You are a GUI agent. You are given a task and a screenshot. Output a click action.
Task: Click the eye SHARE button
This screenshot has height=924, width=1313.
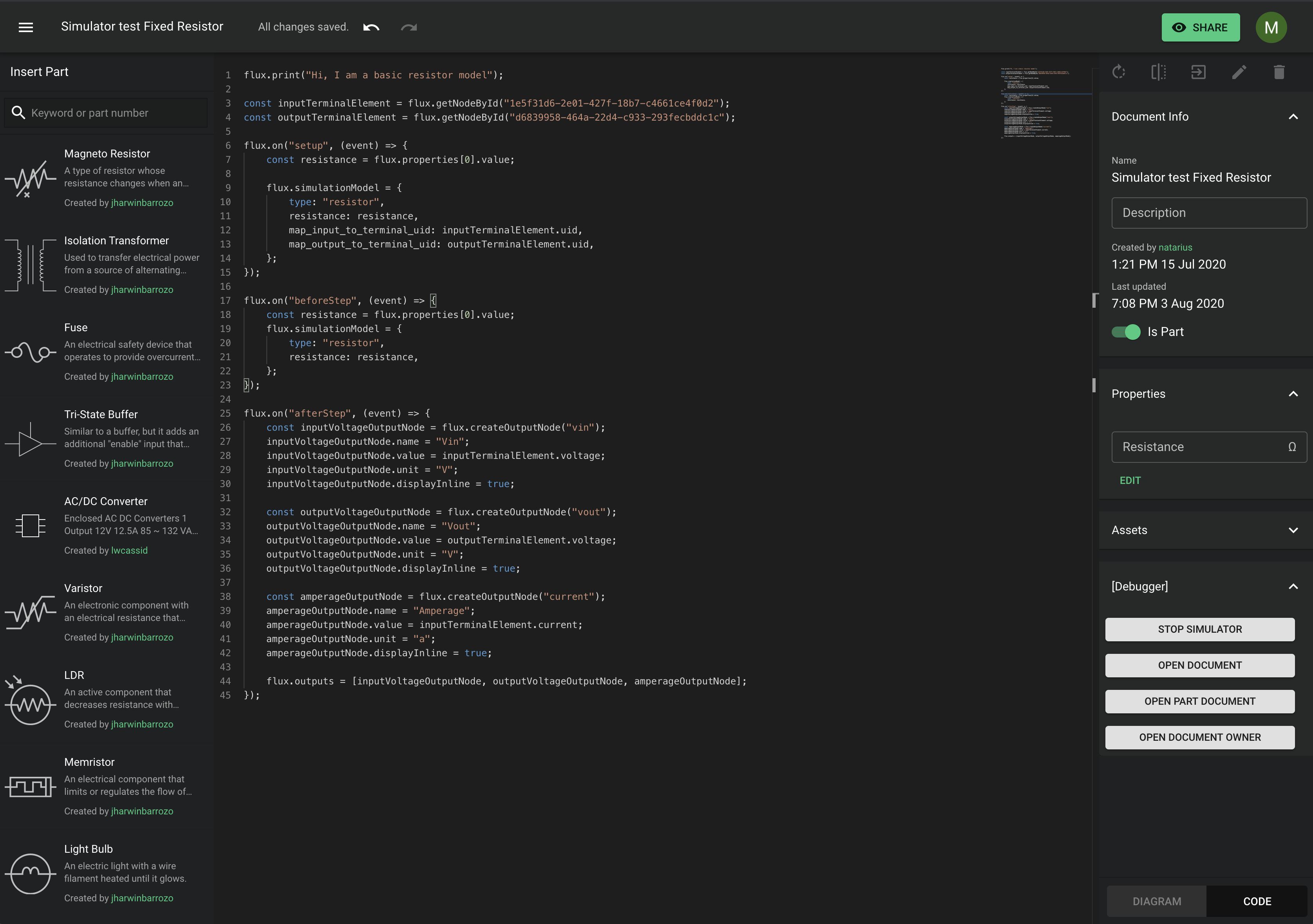1200,27
